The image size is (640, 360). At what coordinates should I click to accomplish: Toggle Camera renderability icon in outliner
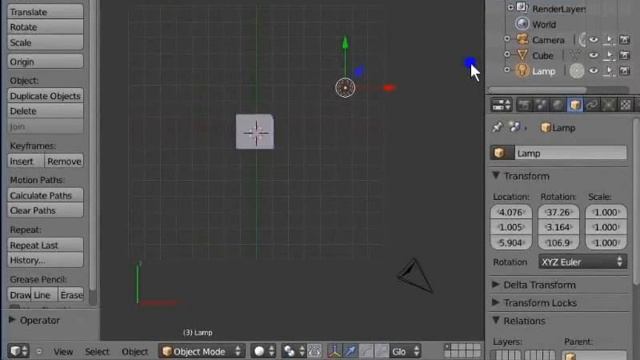tap(624, 40)
